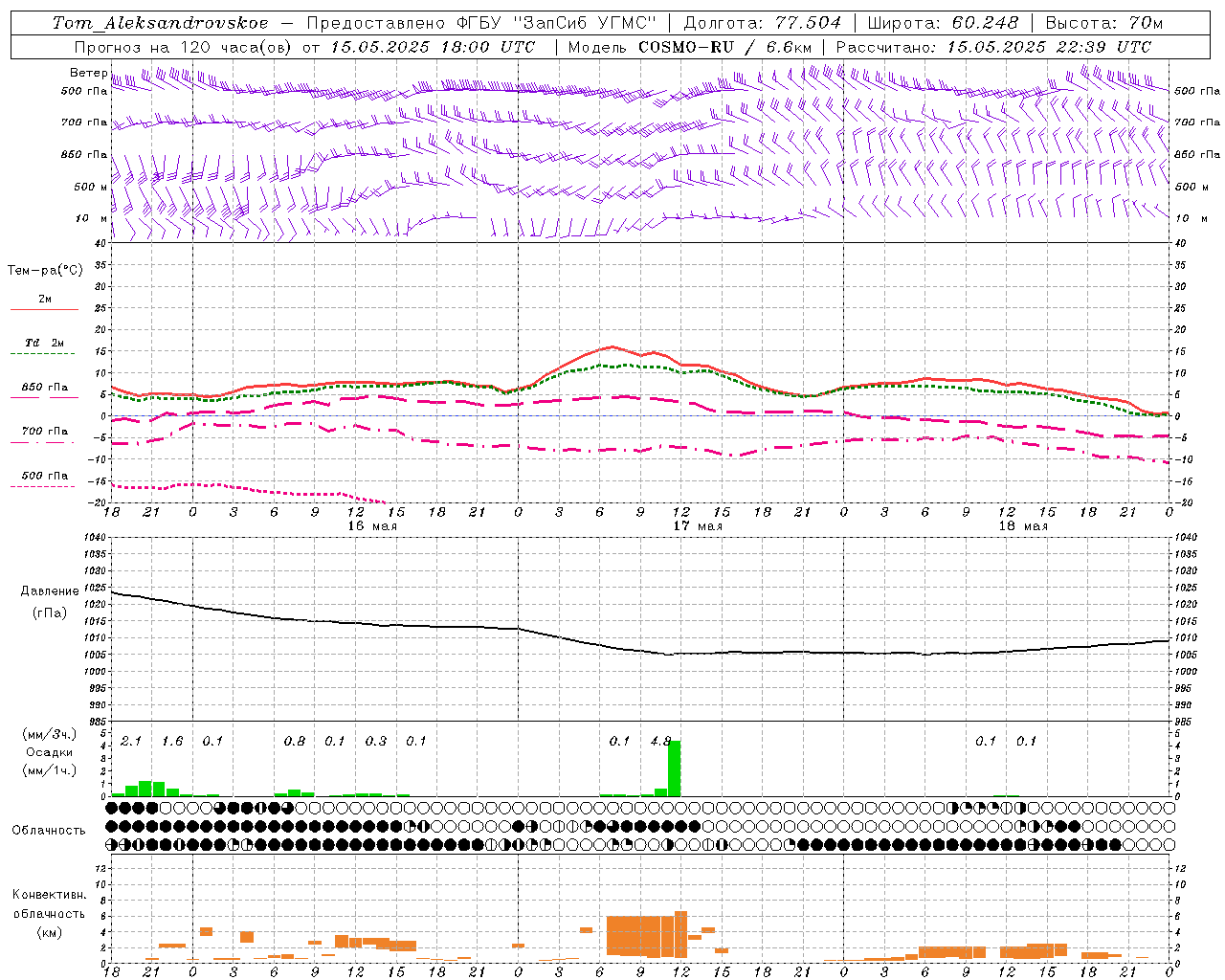This screenshot has width=1225, height=980.
Task: Click the elevation label 'Высота: 70м'
Action: [x=1104, y=23]
